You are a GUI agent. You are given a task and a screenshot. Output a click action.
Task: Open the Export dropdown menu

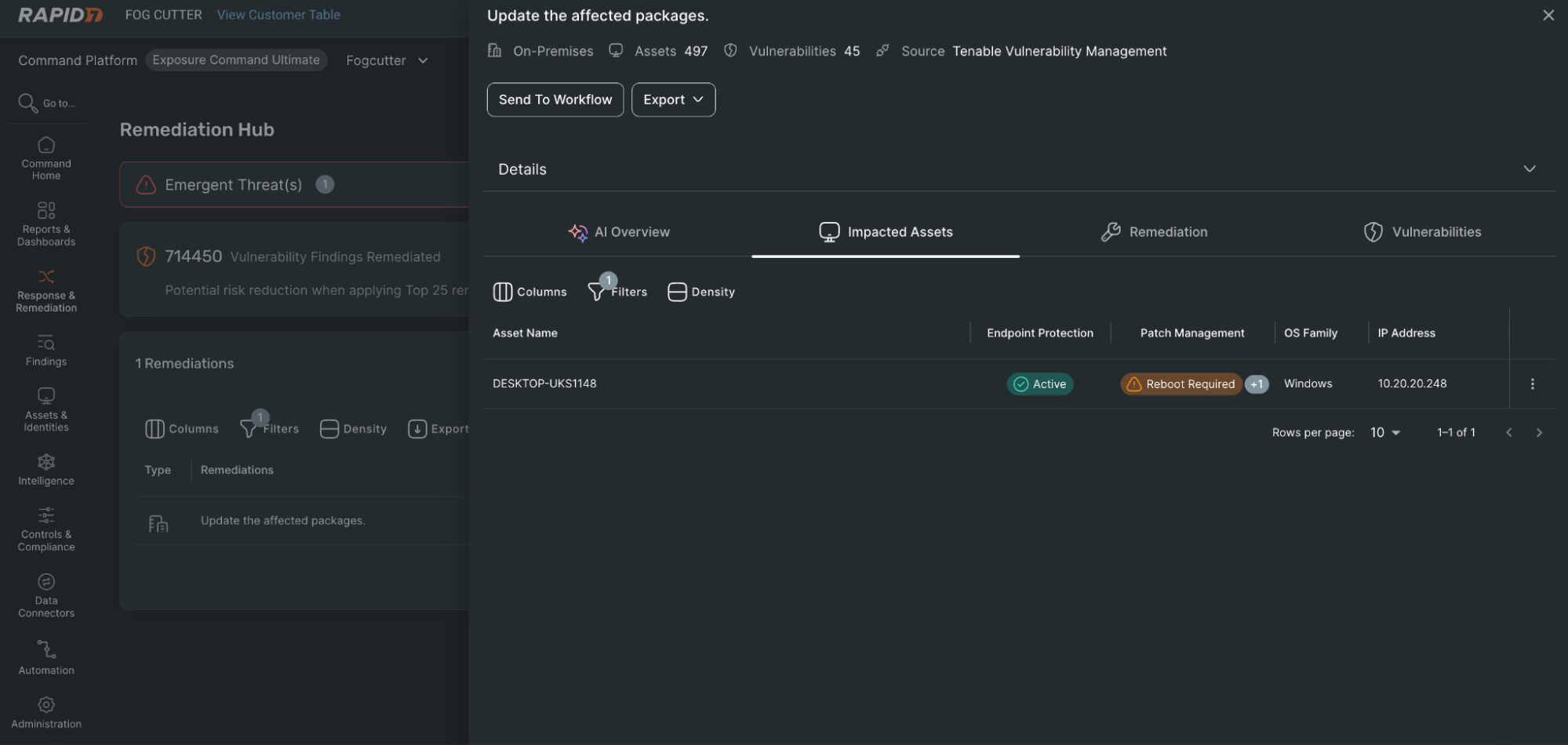673,100
